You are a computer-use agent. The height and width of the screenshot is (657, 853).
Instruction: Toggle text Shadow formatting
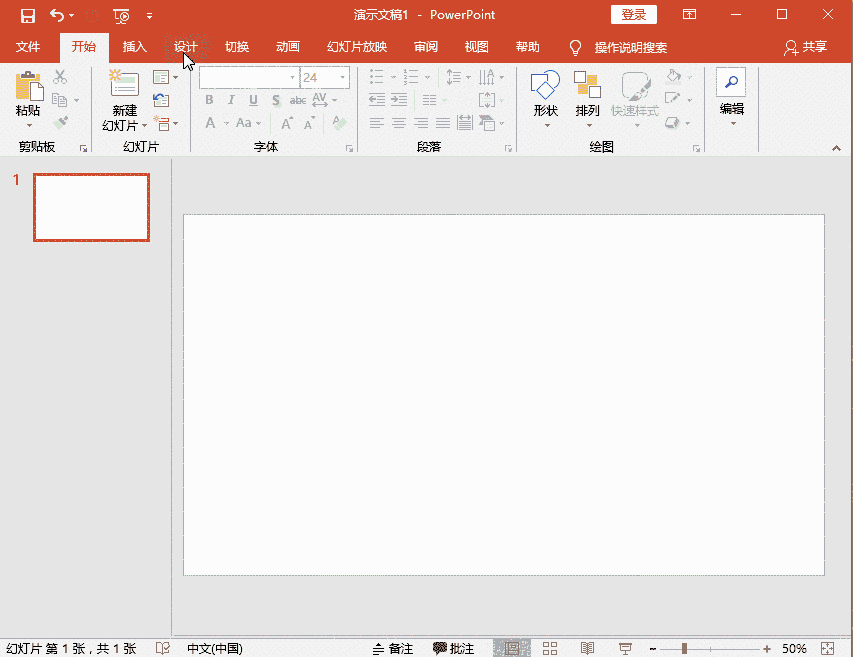click(x=276, y=100)
